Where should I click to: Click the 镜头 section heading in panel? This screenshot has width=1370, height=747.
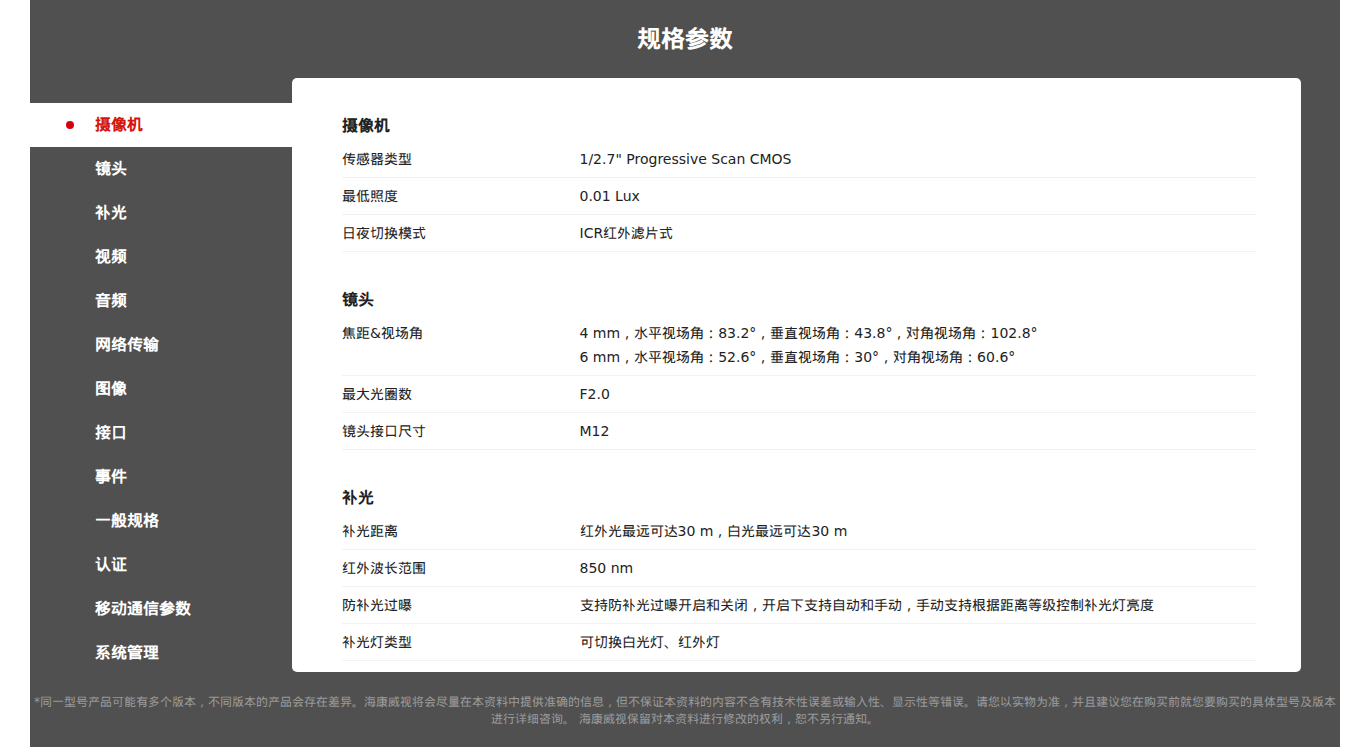point(358,300)
